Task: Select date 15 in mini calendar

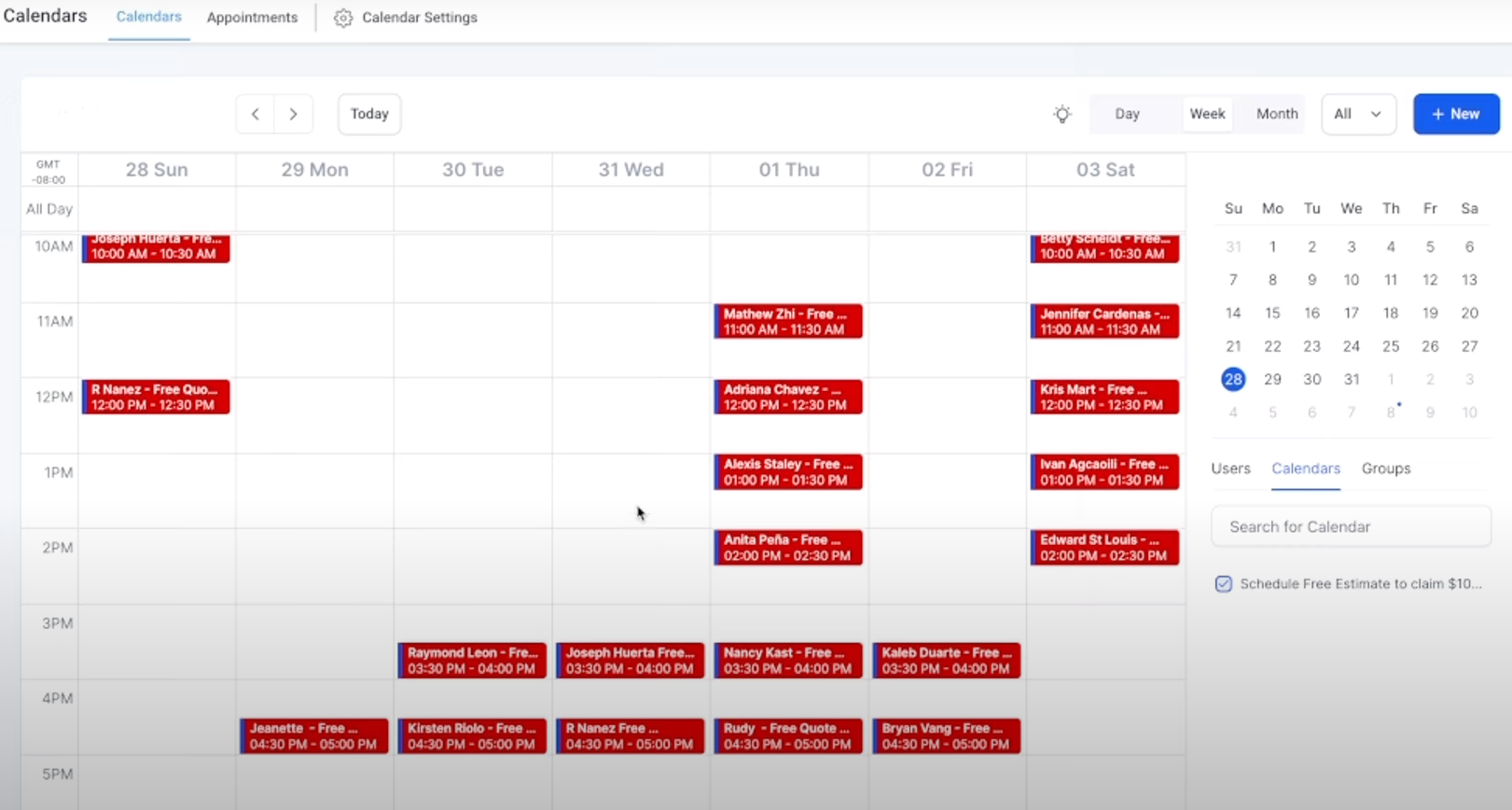Action: tap(1272, 314)
